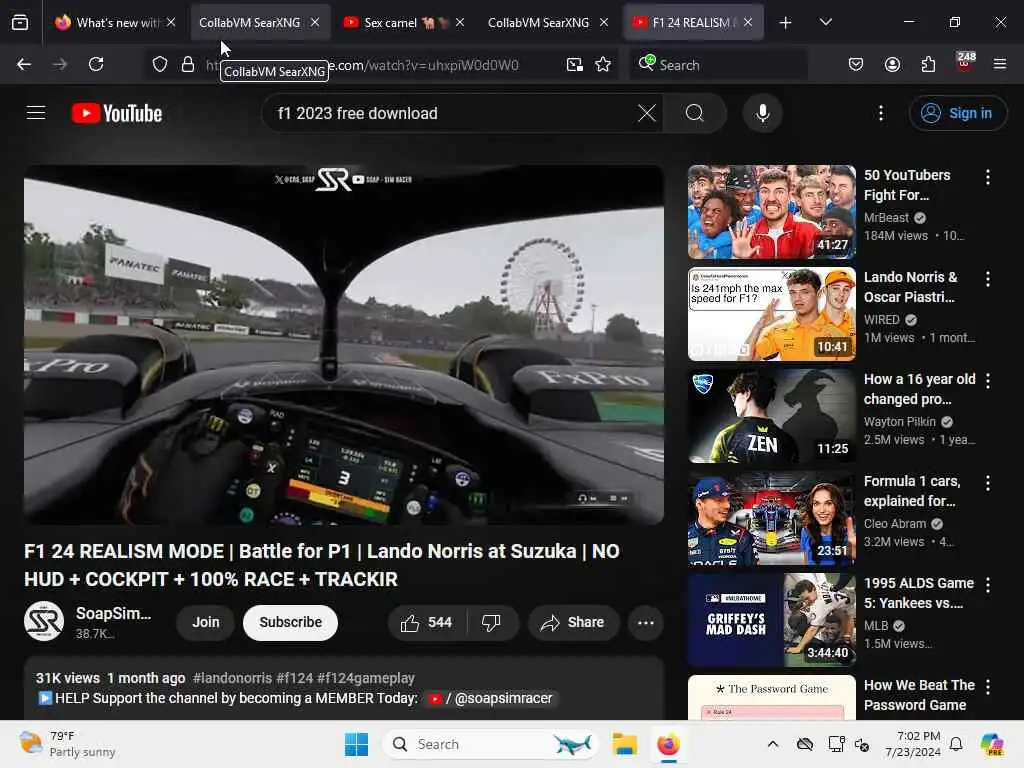The height and width of the screenshot is (768, 1024).
Task: Share the F1 24 video
Action: (573, 622)
